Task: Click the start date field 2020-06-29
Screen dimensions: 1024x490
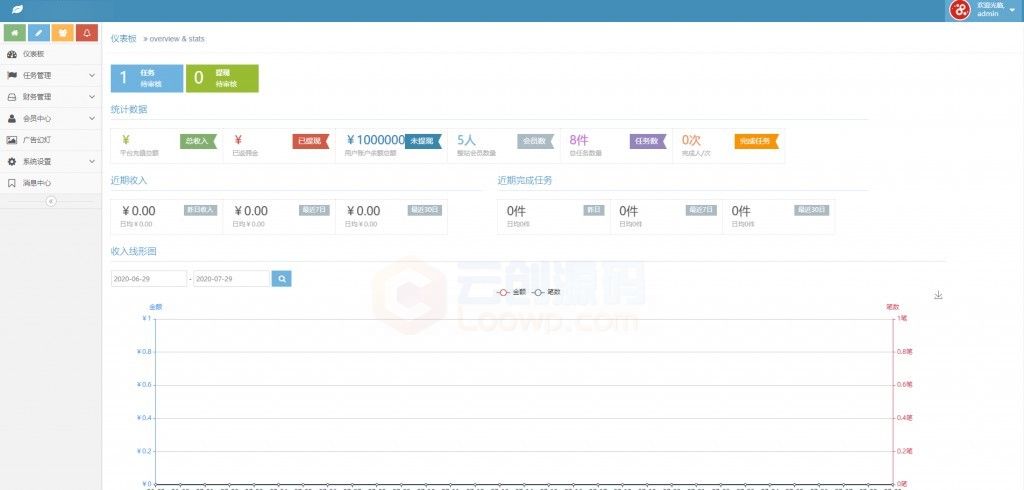Action: (149, 278)
